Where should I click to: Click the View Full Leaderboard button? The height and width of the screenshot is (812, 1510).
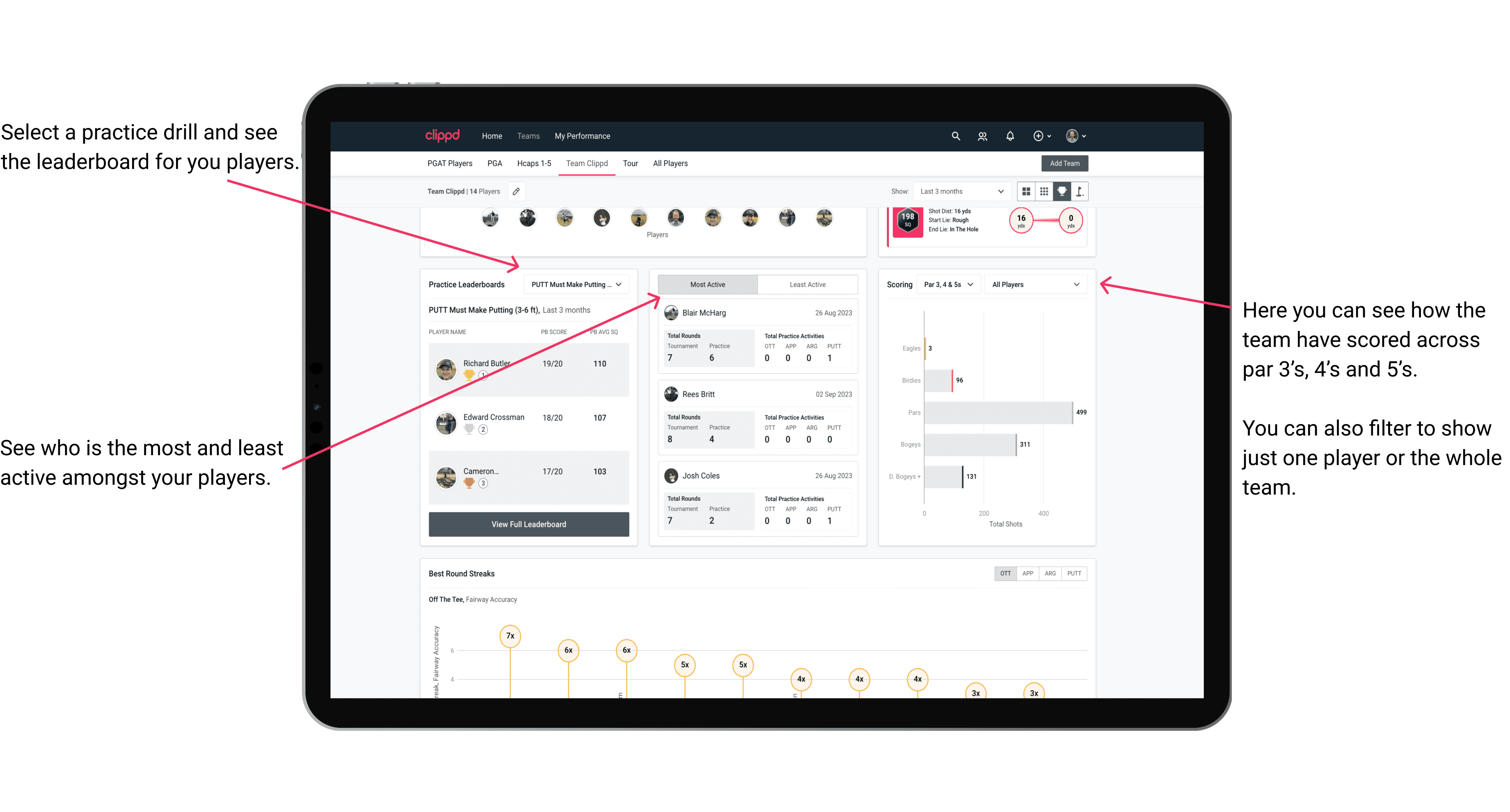528,524
